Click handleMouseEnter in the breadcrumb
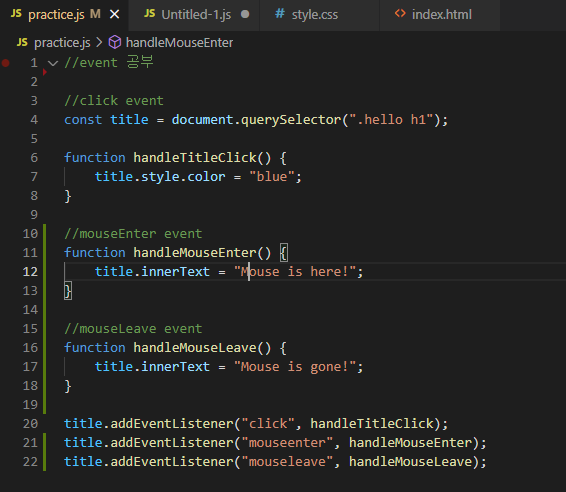 click(179, 43)
